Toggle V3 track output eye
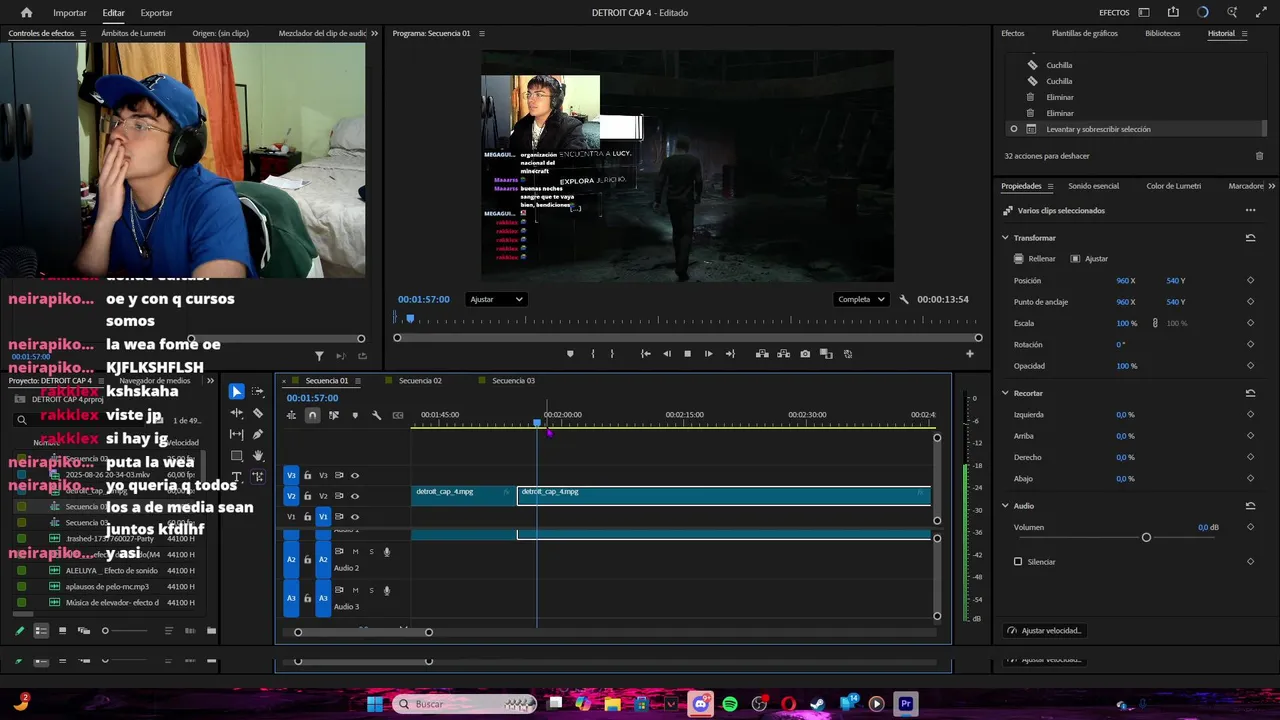This screenshot has width=1280, height=720. coord(355,476)
